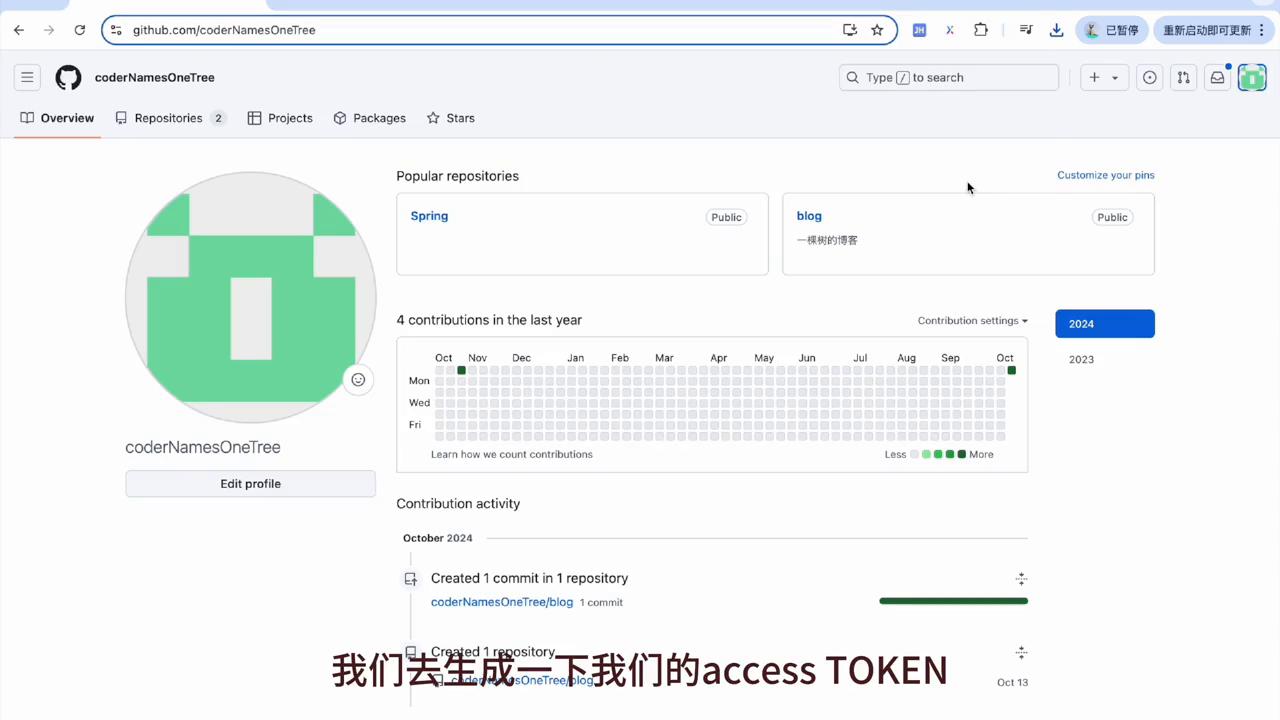Screen dimensions: 1280x720
Task: Switch to the Repositories tab
Action: (x=168, y=118)
